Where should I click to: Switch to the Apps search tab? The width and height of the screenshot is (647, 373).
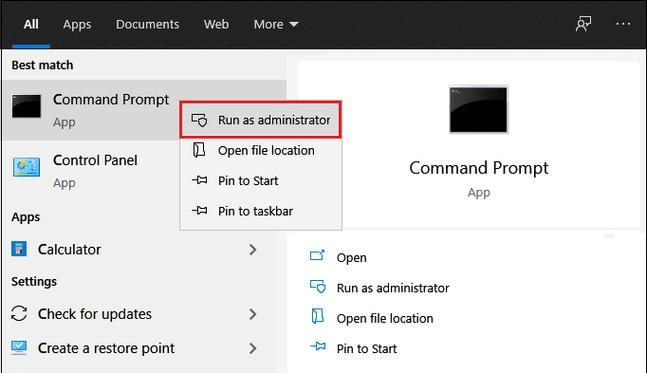click(77, 25)
